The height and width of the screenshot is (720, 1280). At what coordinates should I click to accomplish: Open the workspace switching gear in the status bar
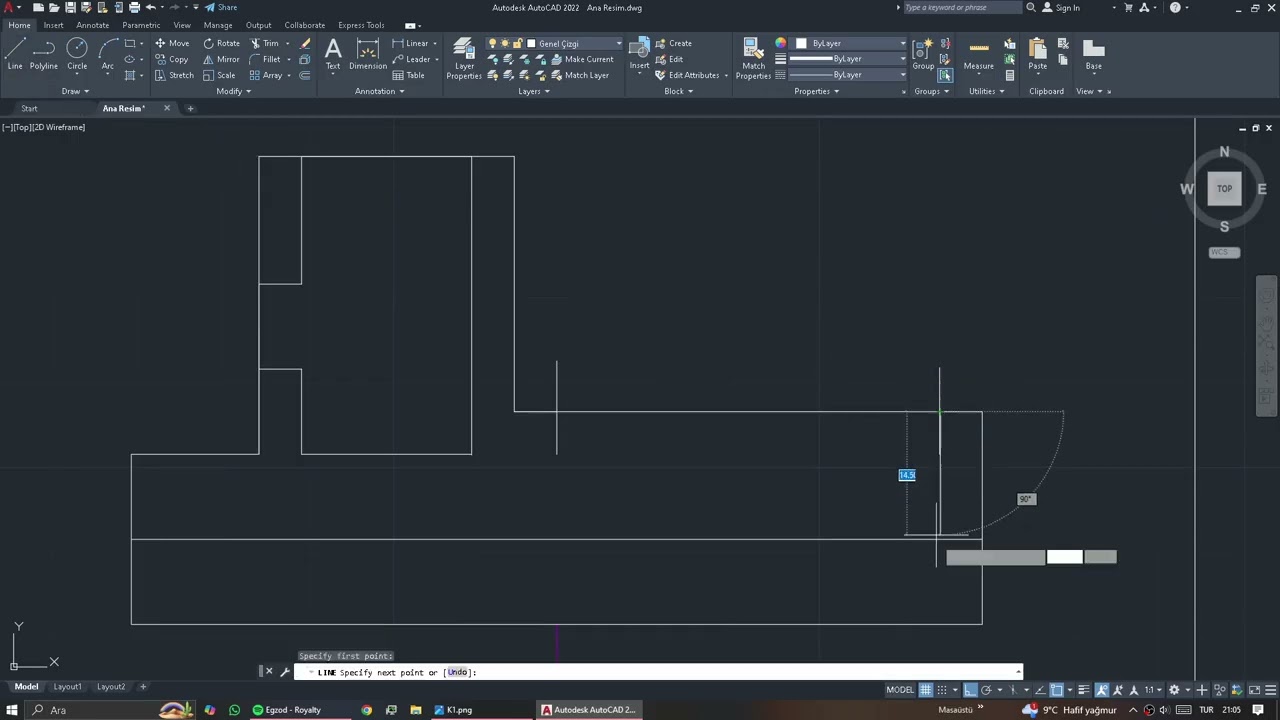pos(1174,689)
